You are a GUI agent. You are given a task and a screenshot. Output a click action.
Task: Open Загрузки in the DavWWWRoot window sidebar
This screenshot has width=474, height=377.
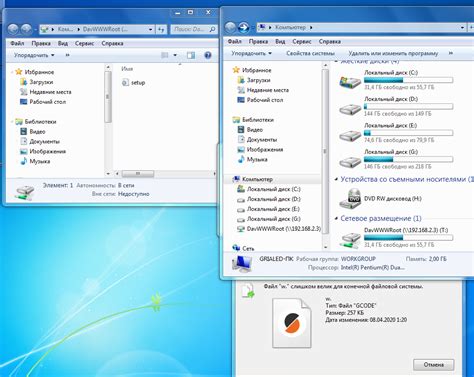(x=37, y=82)
